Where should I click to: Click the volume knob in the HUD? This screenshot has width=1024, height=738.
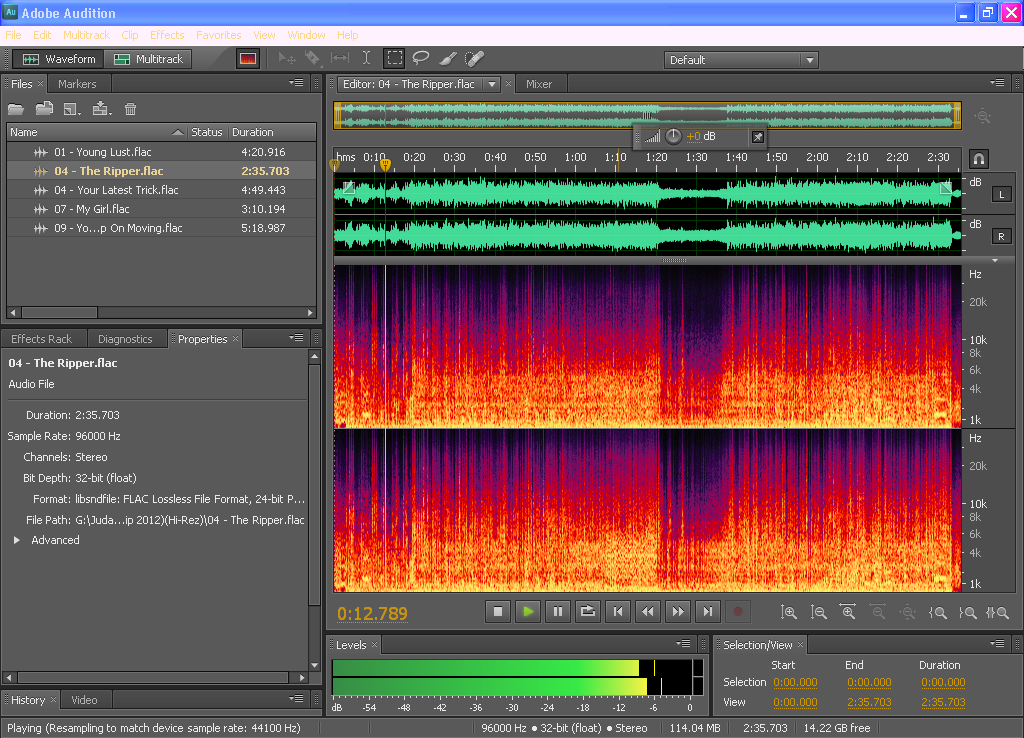point(673,136)
